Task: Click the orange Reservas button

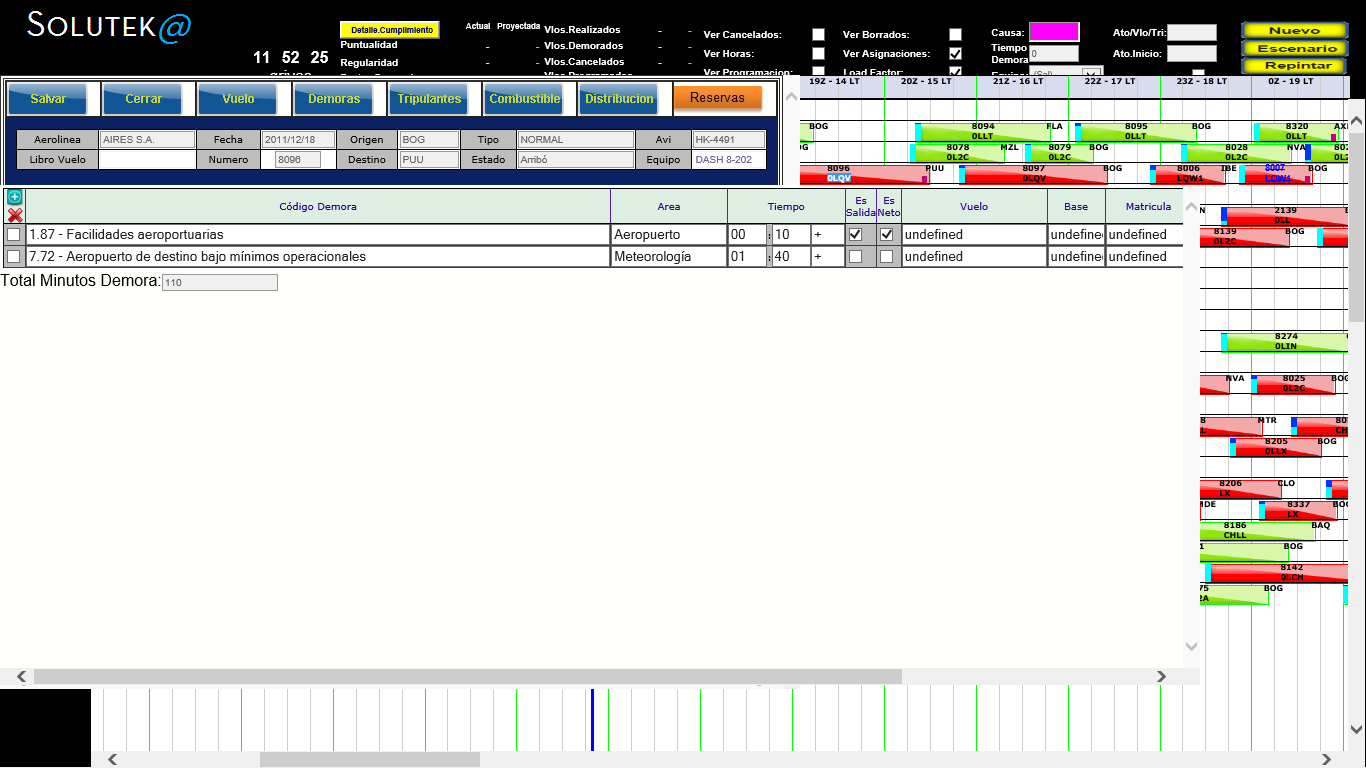Action: click(x=717, y=98)
